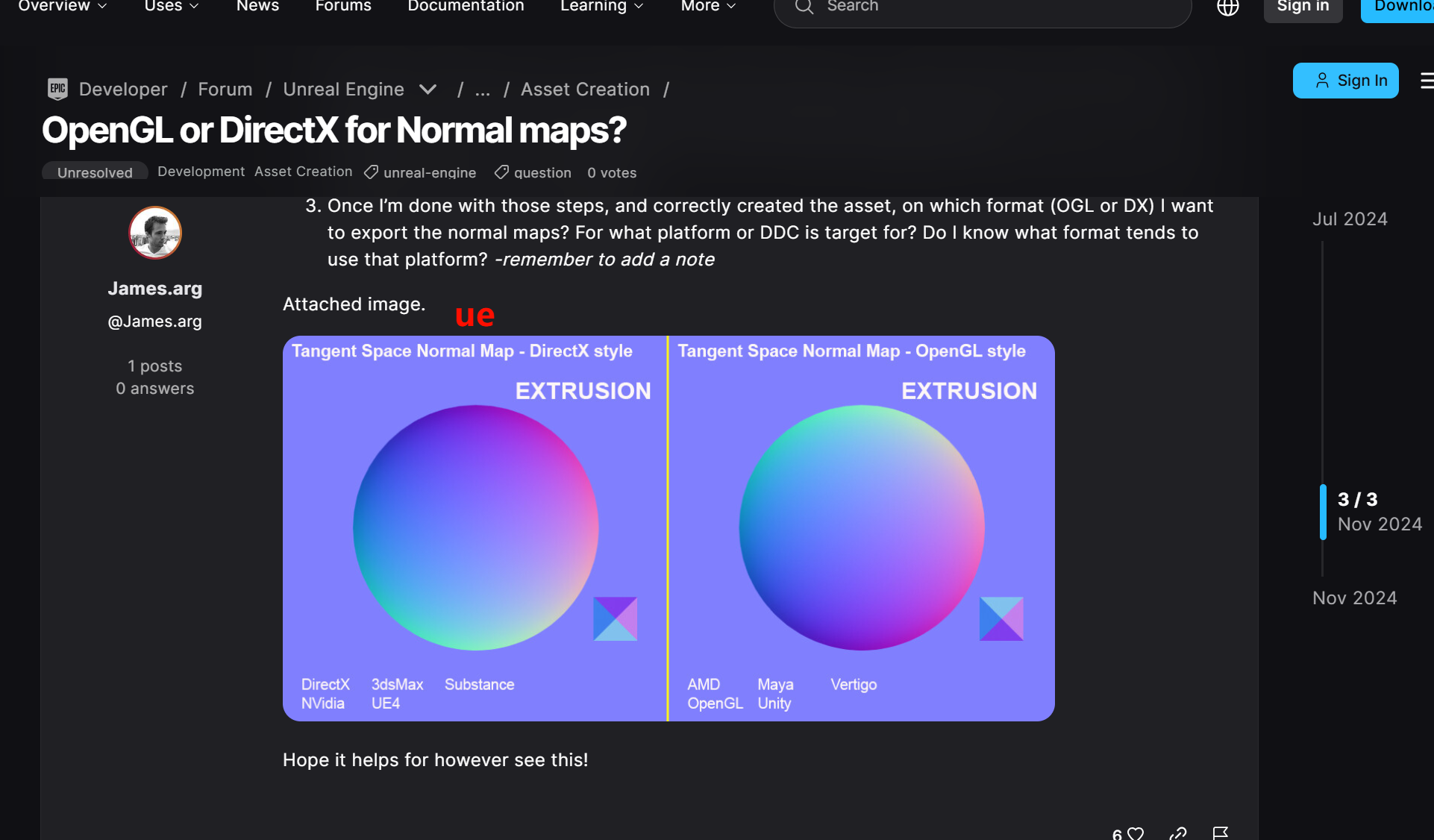1434x840 pixels.
Task: Go to the Forums menu item
Action: (x=343, y=6)
